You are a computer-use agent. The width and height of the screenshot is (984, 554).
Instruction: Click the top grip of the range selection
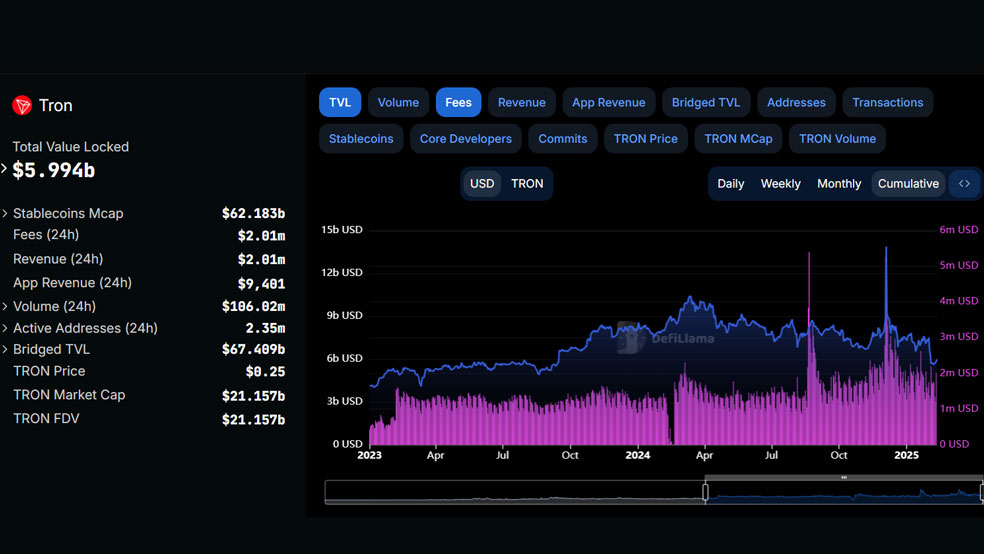tap(844, 478)
